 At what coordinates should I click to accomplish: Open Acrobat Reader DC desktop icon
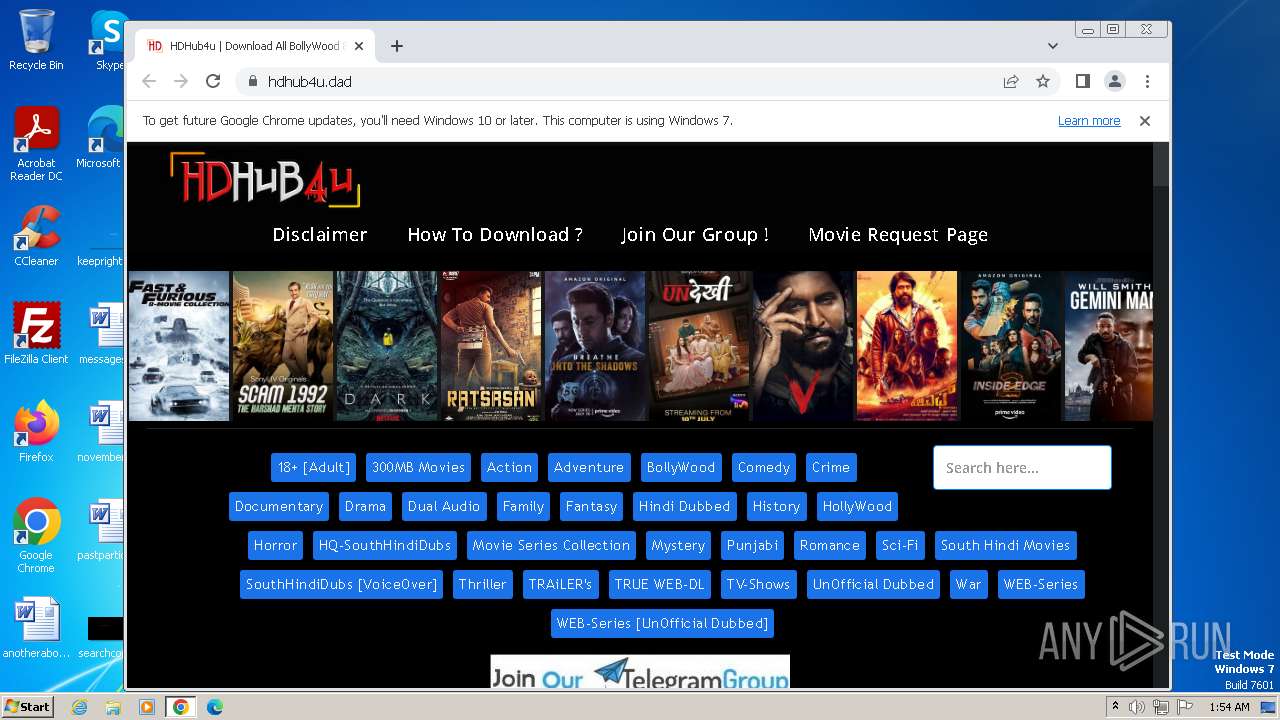(x=36, y=145)
